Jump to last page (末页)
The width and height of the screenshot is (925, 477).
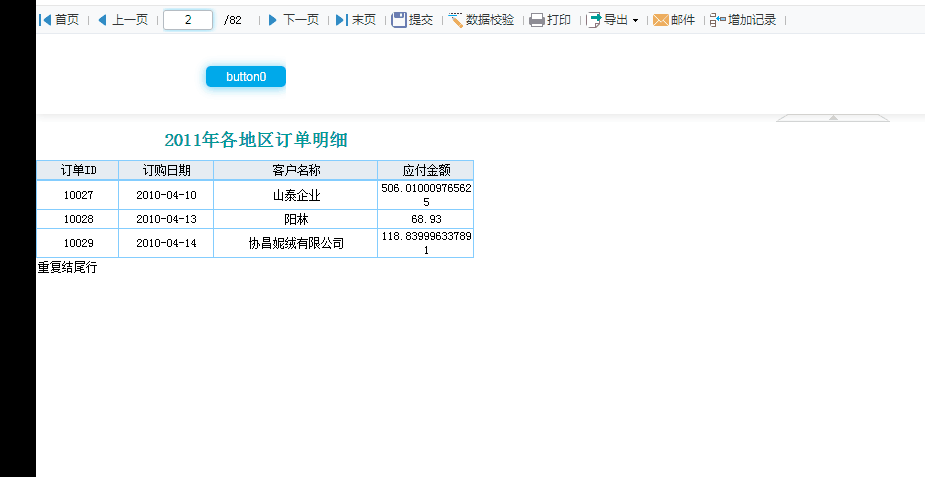point(356,20)
